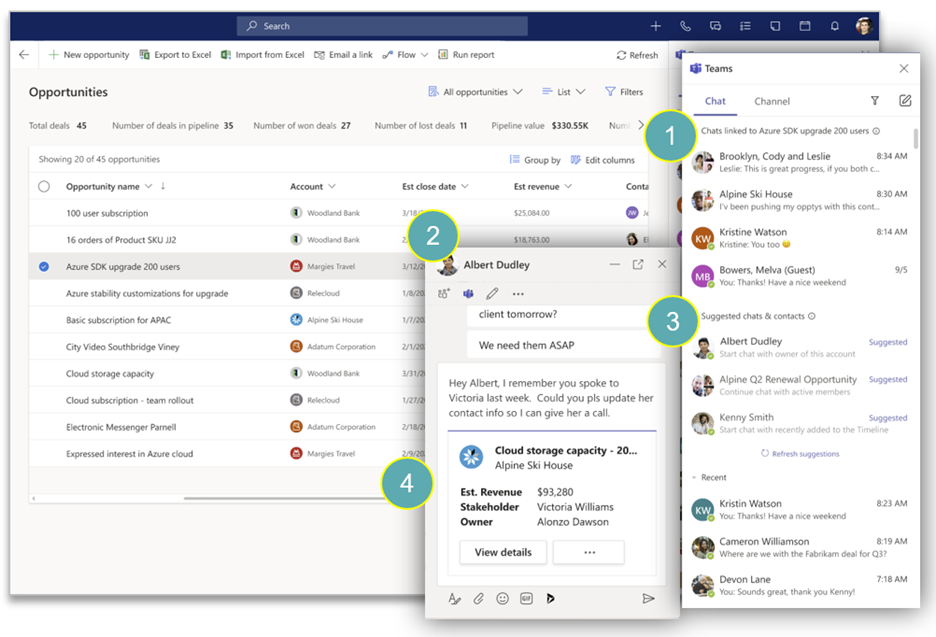Insert a GIF in the chat
Image resolution: width=936 pixels, height=637 pixels.
(x=526, y=598)
